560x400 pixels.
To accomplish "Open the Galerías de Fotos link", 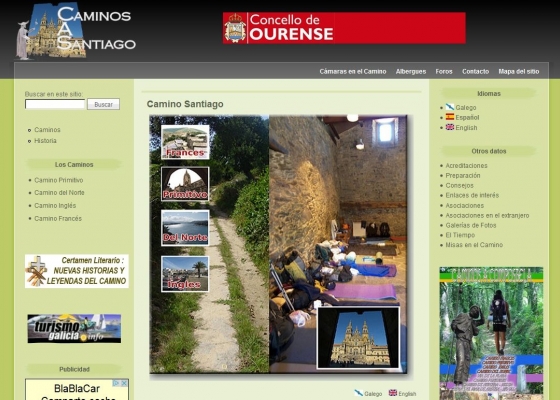I will 471,225.
